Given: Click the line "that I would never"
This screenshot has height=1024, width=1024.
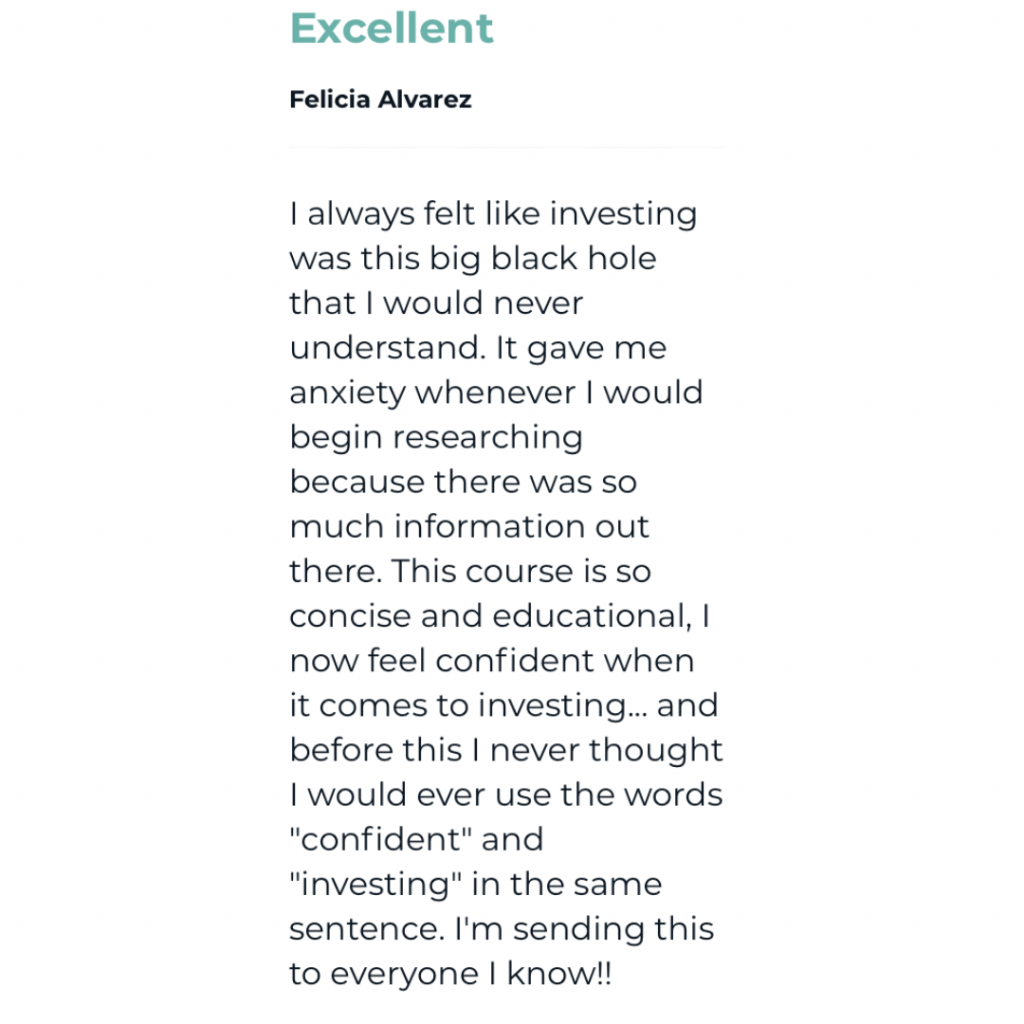Looking at the screenshot, I should 436,303.
